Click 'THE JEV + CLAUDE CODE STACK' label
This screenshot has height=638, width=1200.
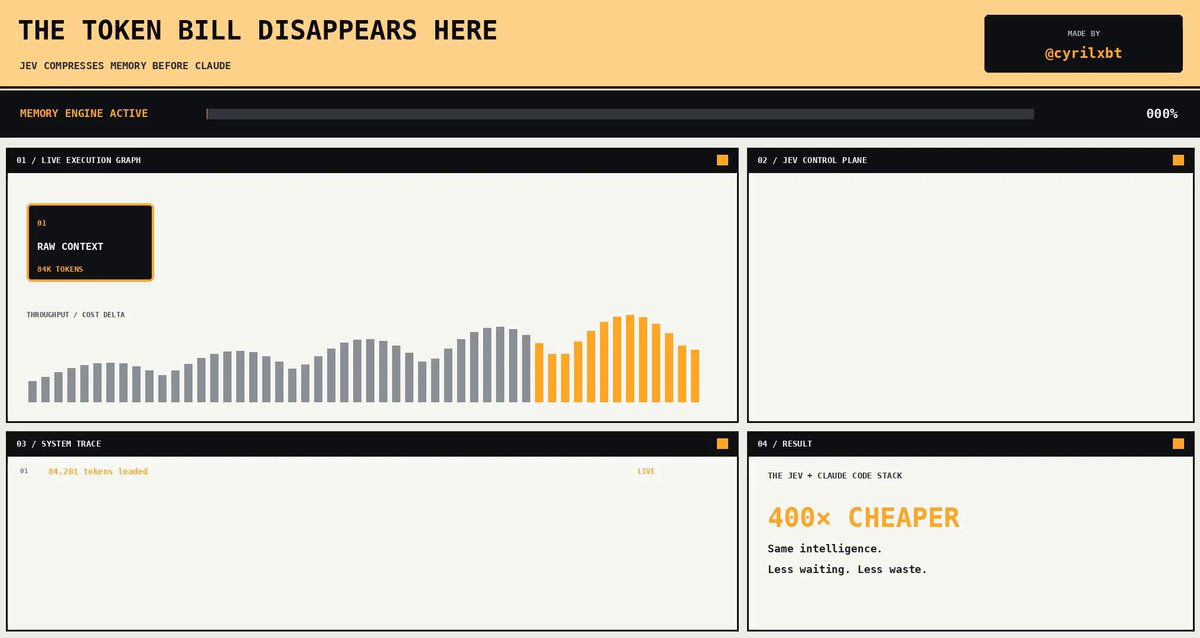pos(835,476)
